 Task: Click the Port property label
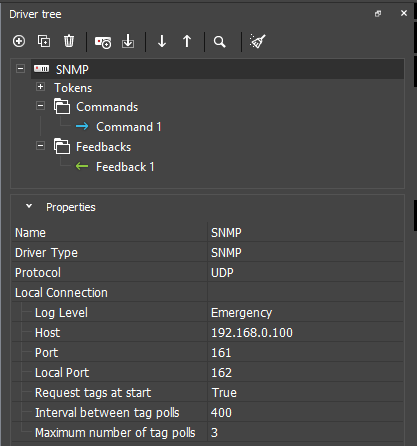47,353
